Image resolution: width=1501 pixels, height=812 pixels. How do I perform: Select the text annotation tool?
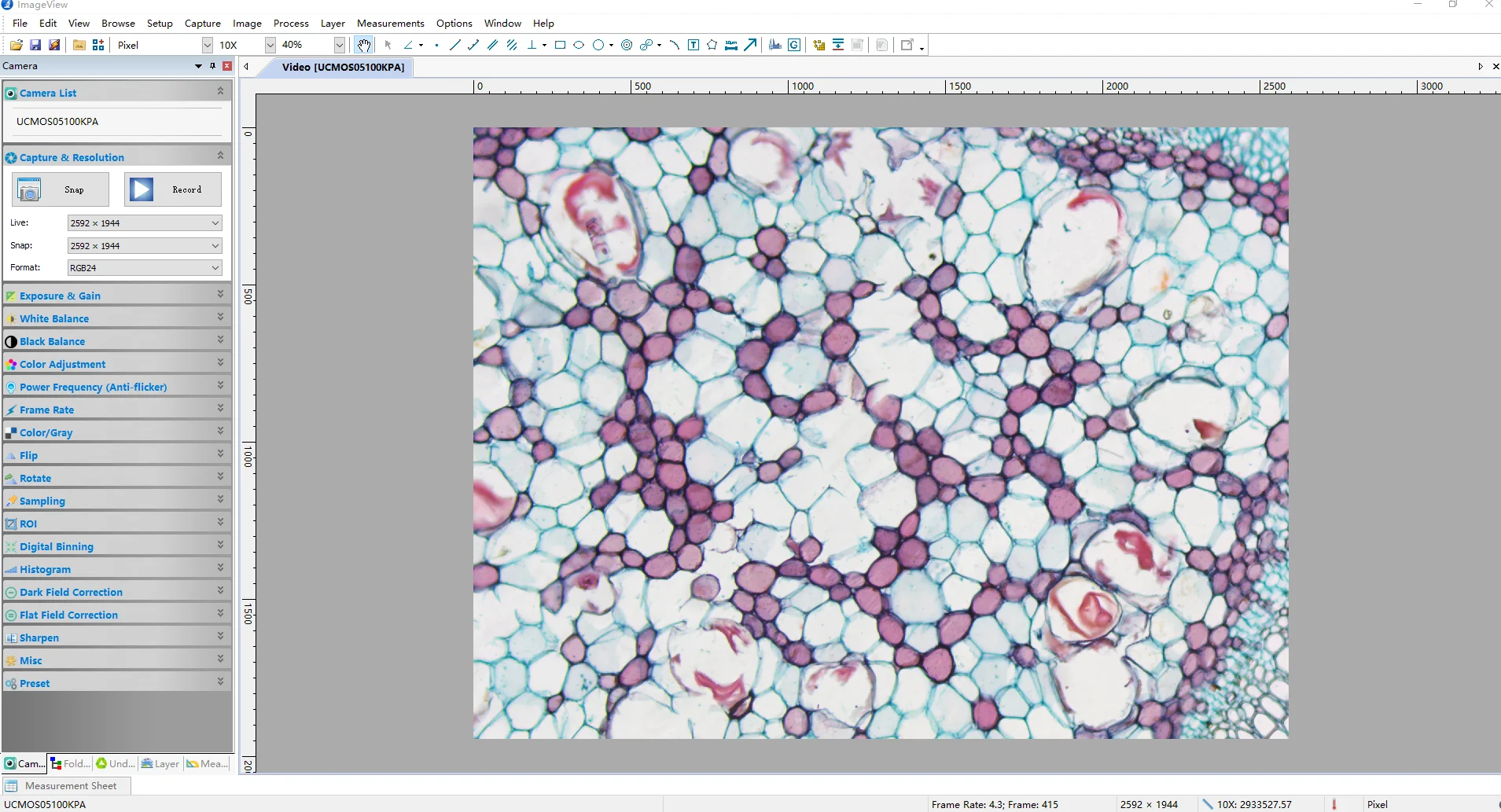(693, 46)
